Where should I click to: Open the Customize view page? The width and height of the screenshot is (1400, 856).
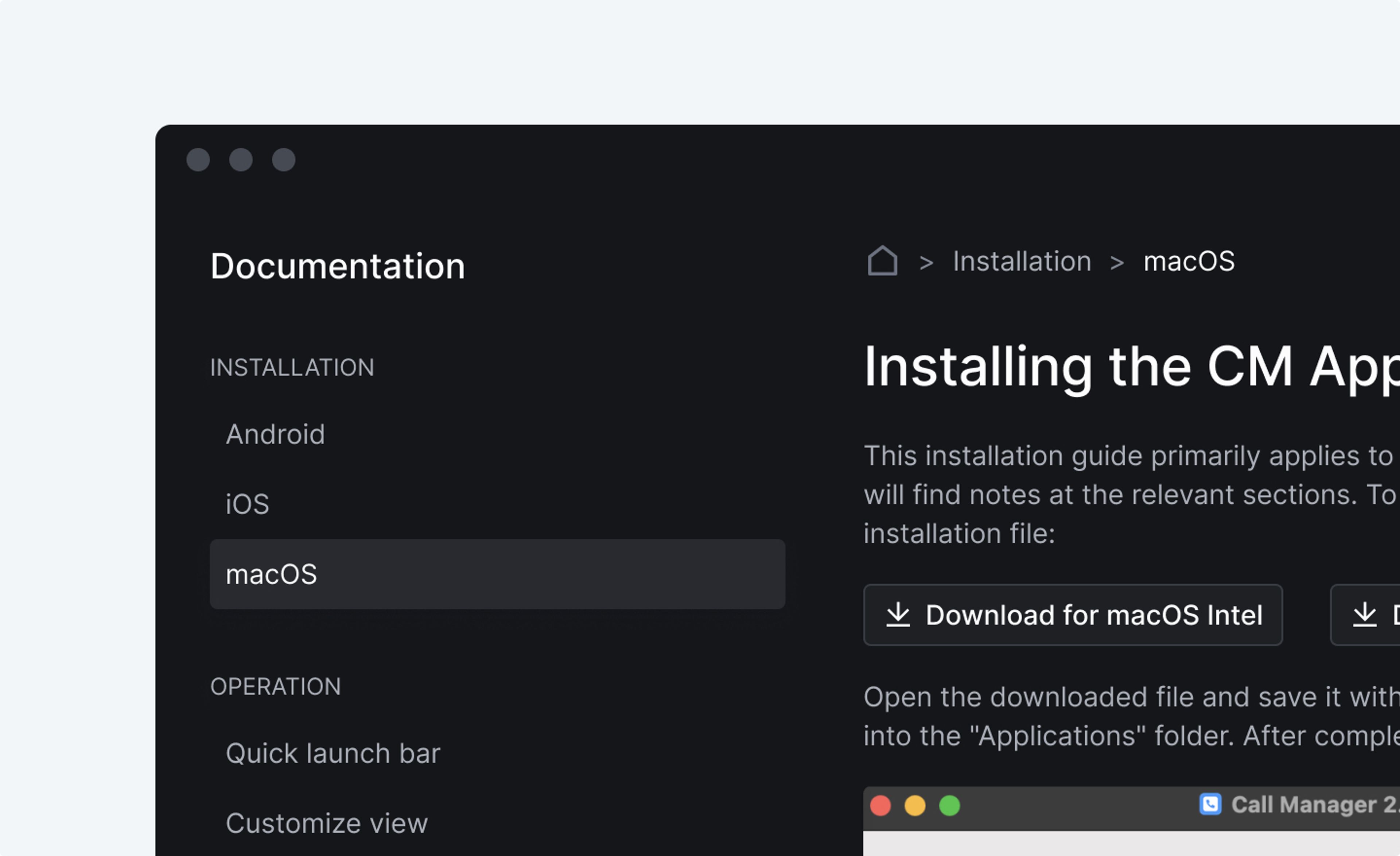(327, 824)
